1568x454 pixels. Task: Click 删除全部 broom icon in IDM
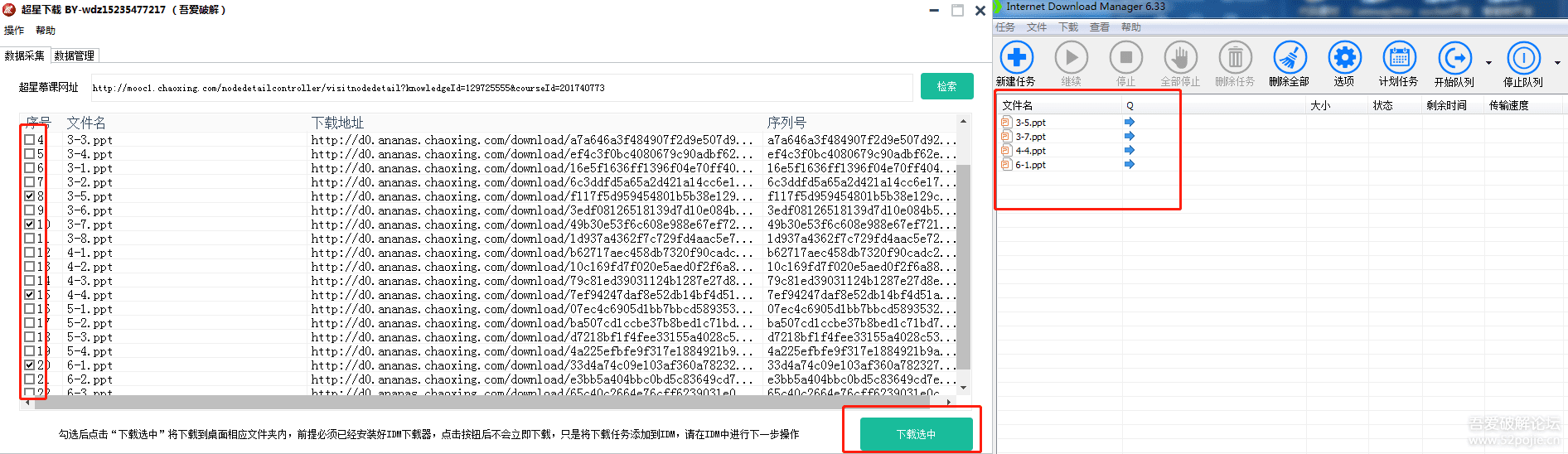(x=1290, y=57)
